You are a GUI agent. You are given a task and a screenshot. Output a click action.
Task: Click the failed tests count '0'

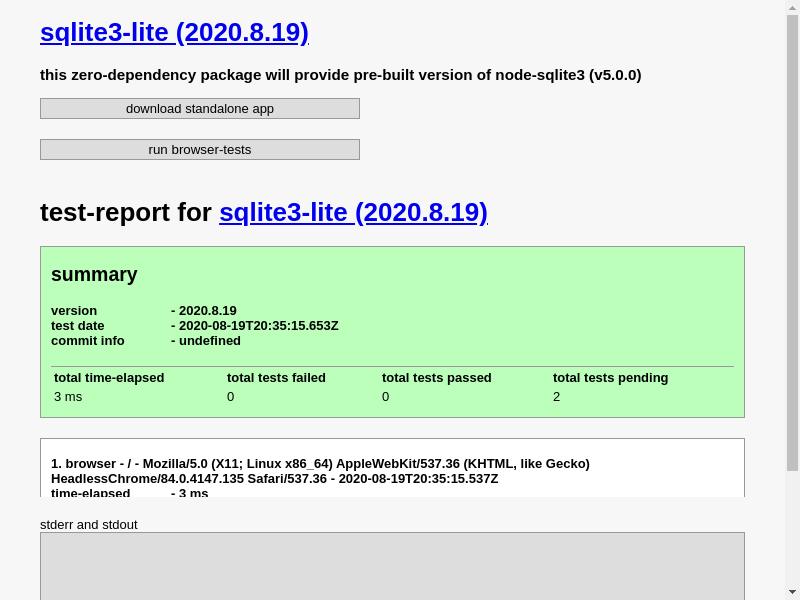pyautogui.click(x=231, y=396)
